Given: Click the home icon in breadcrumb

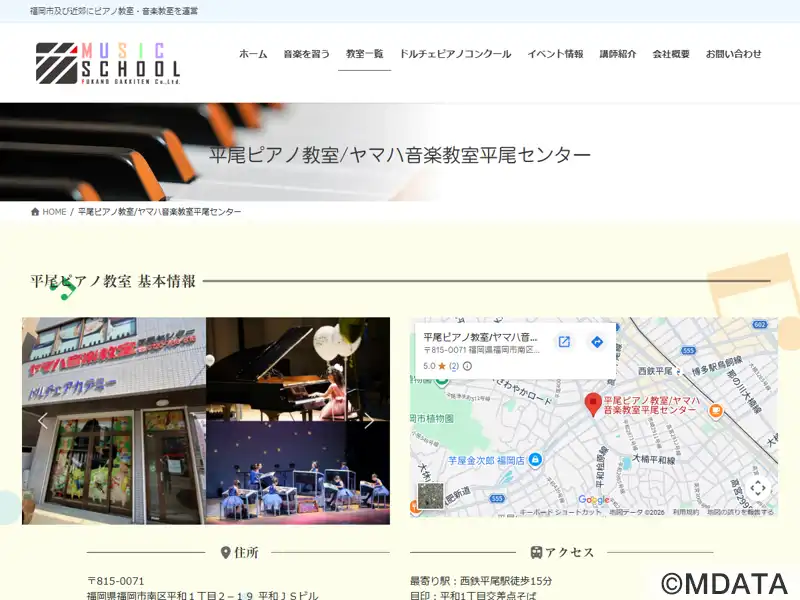Looking at the screenshot, I should pyautogui.click(x=35, y=212).
